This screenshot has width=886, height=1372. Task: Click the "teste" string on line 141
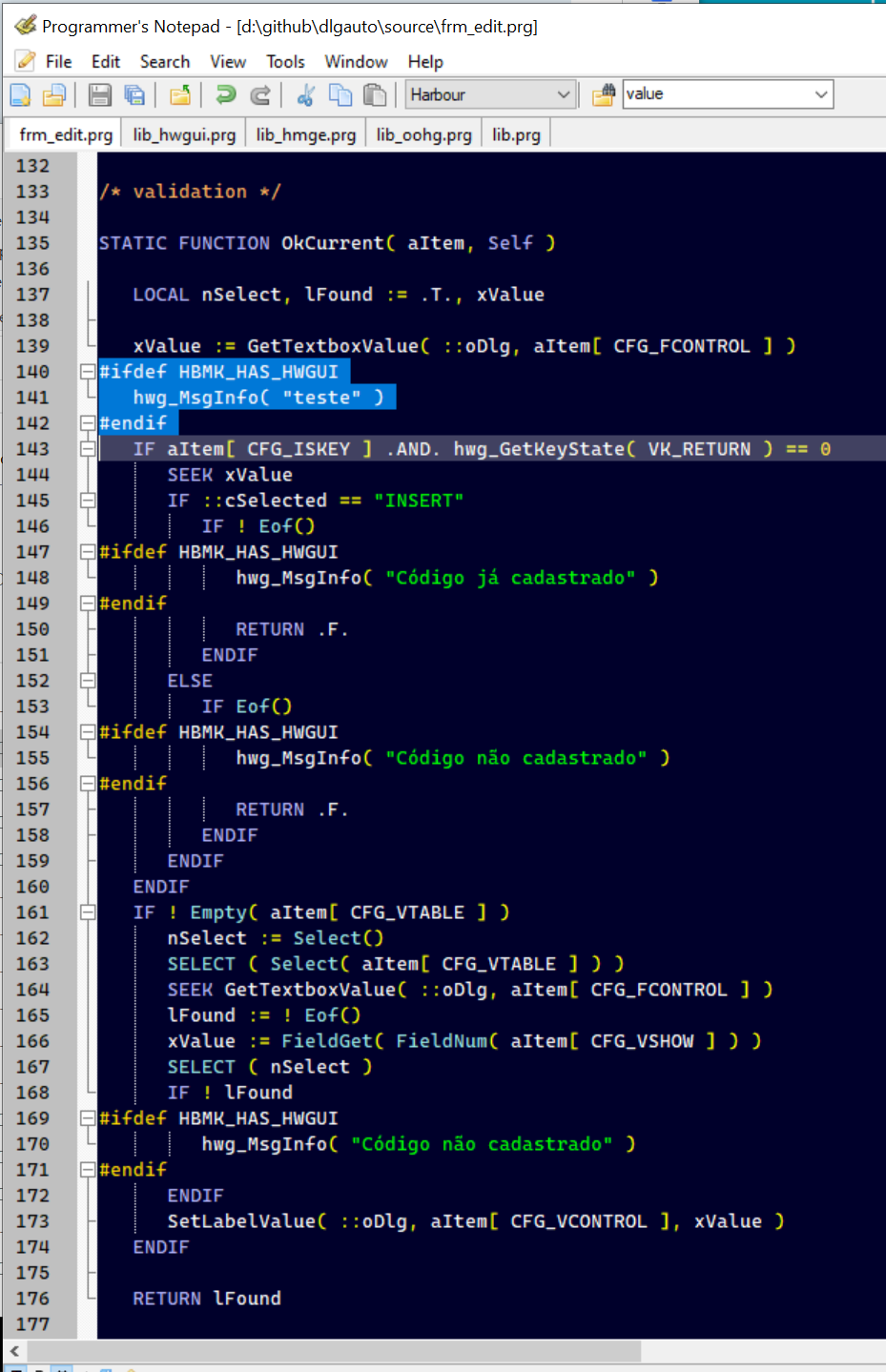[321, 398]
